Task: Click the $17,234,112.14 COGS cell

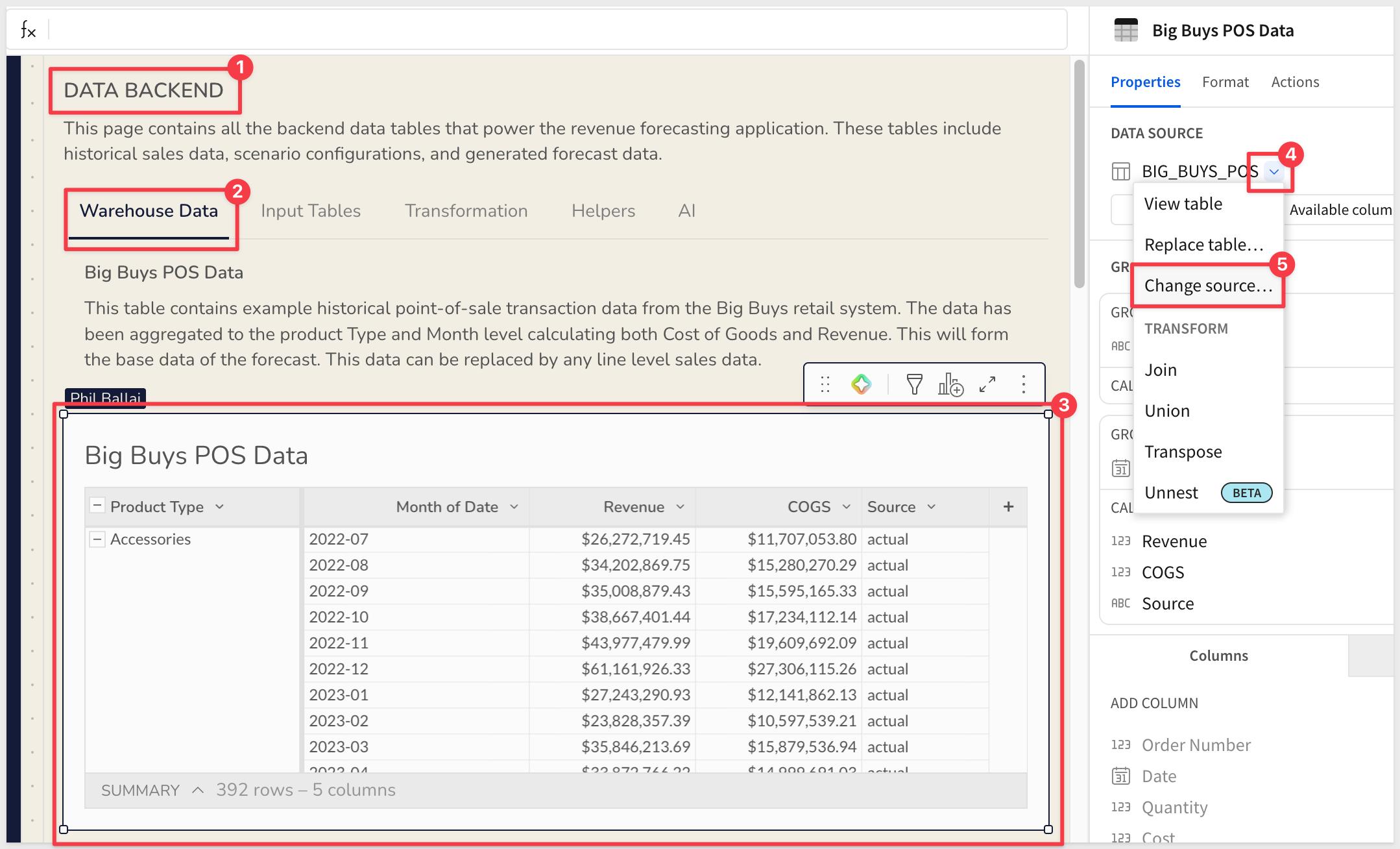Action: click(x=778, y=617)
